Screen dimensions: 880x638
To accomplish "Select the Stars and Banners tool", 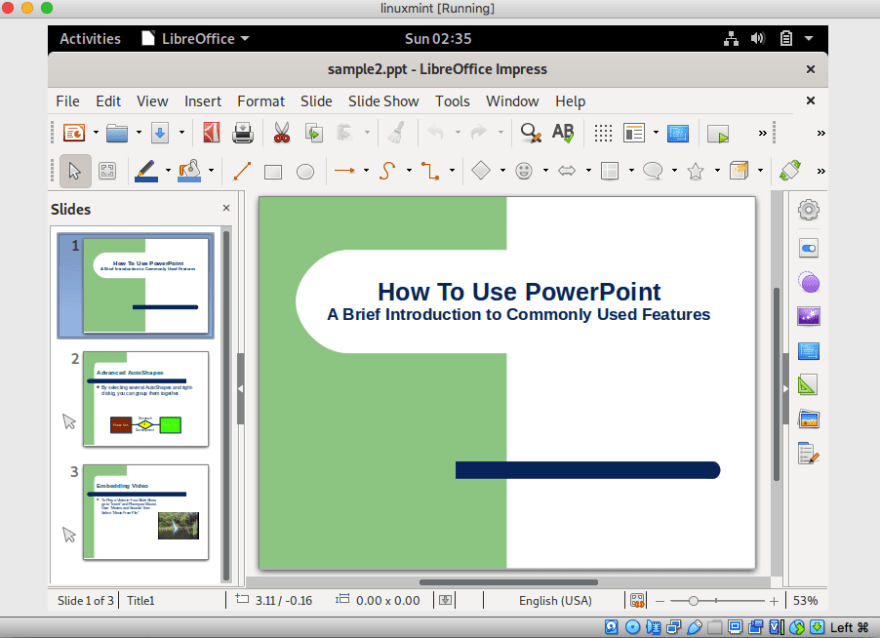I will pos(695,171).
